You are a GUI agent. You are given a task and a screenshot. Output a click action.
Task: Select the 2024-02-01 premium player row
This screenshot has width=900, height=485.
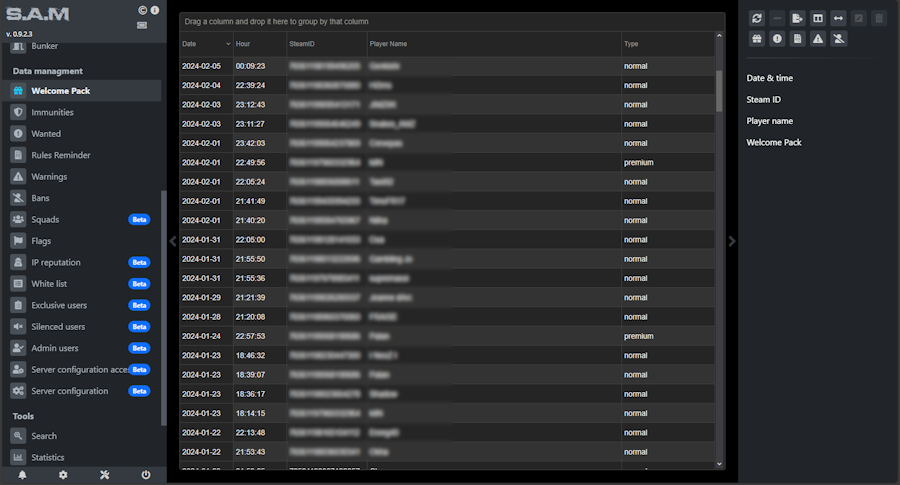[x=450, y=162]
